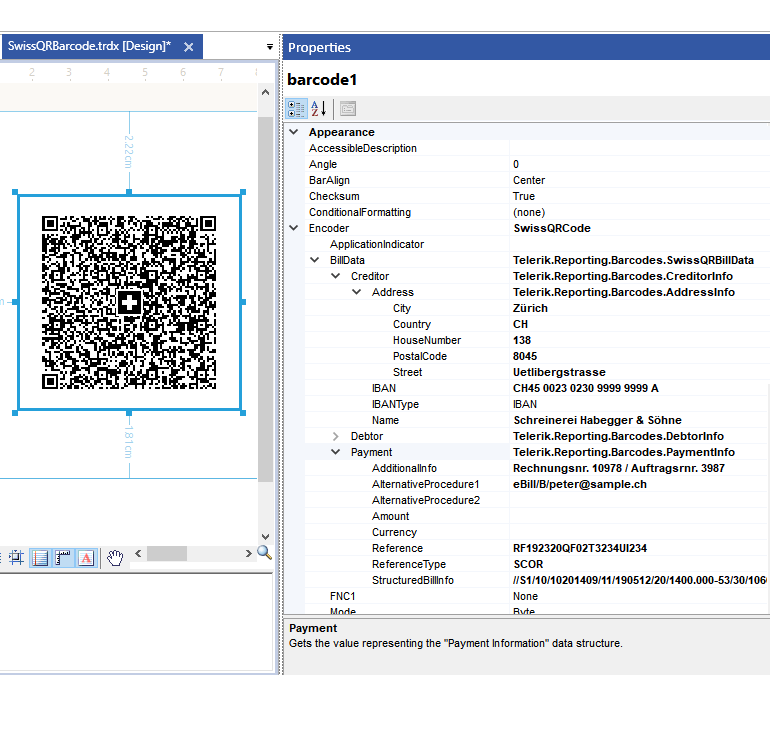Click the designer vertical scroll down arrow
This screenshot has height=736, width=770.
point(265,537)
